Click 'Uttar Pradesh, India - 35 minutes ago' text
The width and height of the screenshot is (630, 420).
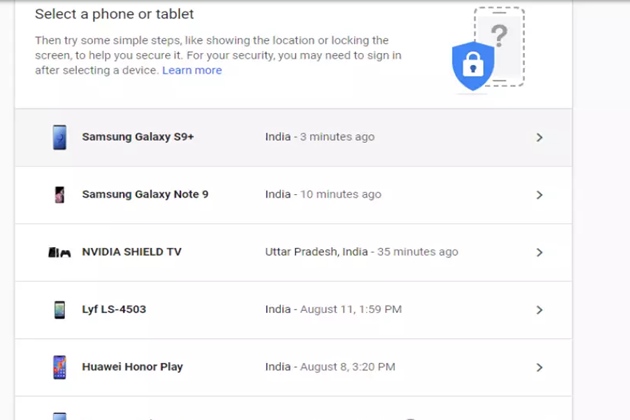[361, 253]
